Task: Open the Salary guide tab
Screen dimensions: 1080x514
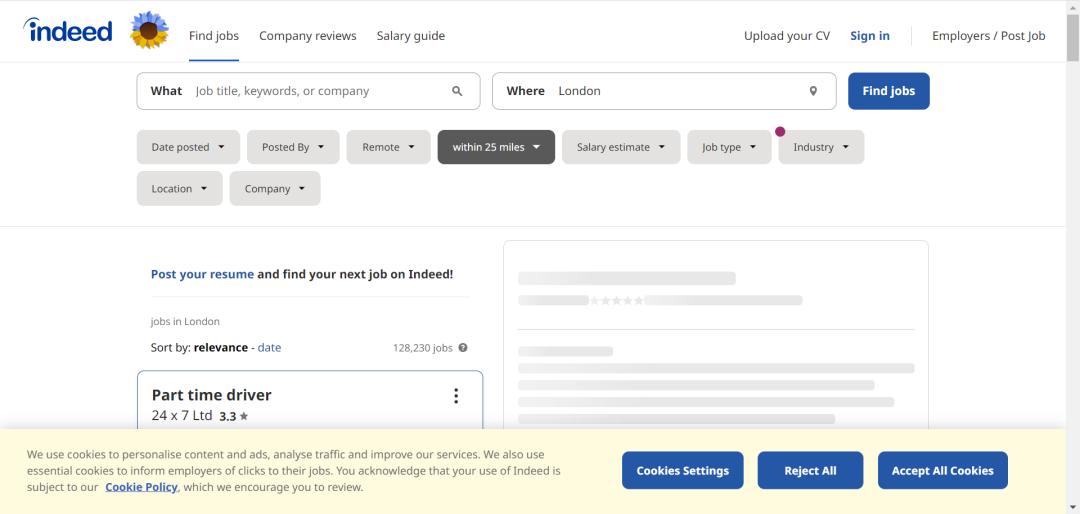Action: coord(411,36)
